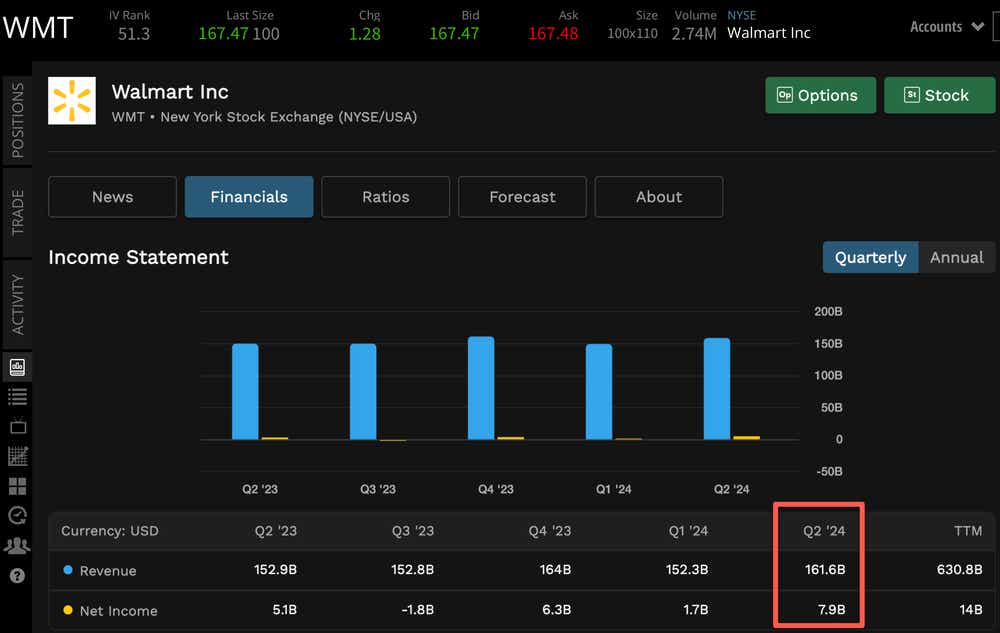
Task: Open the help question mark icon
Action: (x=17, y=576)
